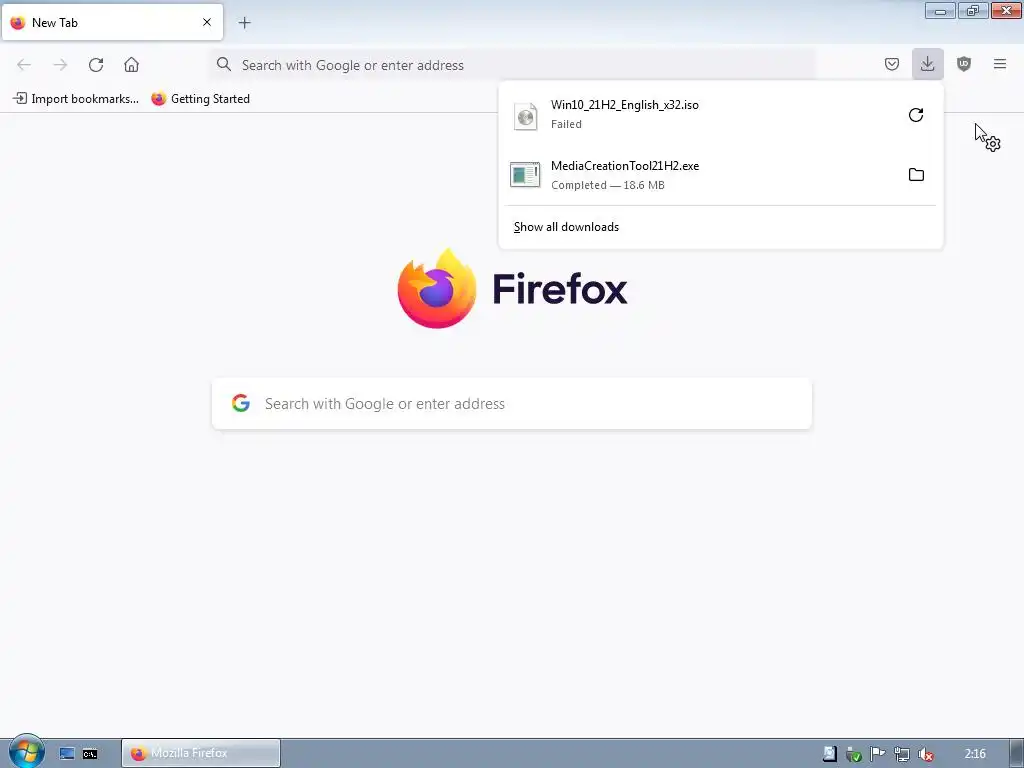Viewport: 1024px width, 768px height.
Task: Open the Save to Pocket icon
Action: pos(891,64)
